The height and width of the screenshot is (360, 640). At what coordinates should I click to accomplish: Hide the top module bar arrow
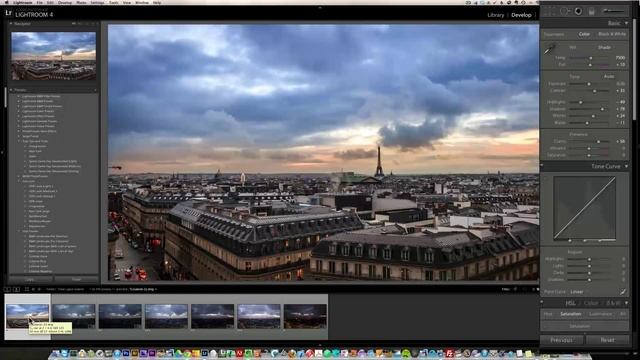point(320,7)
